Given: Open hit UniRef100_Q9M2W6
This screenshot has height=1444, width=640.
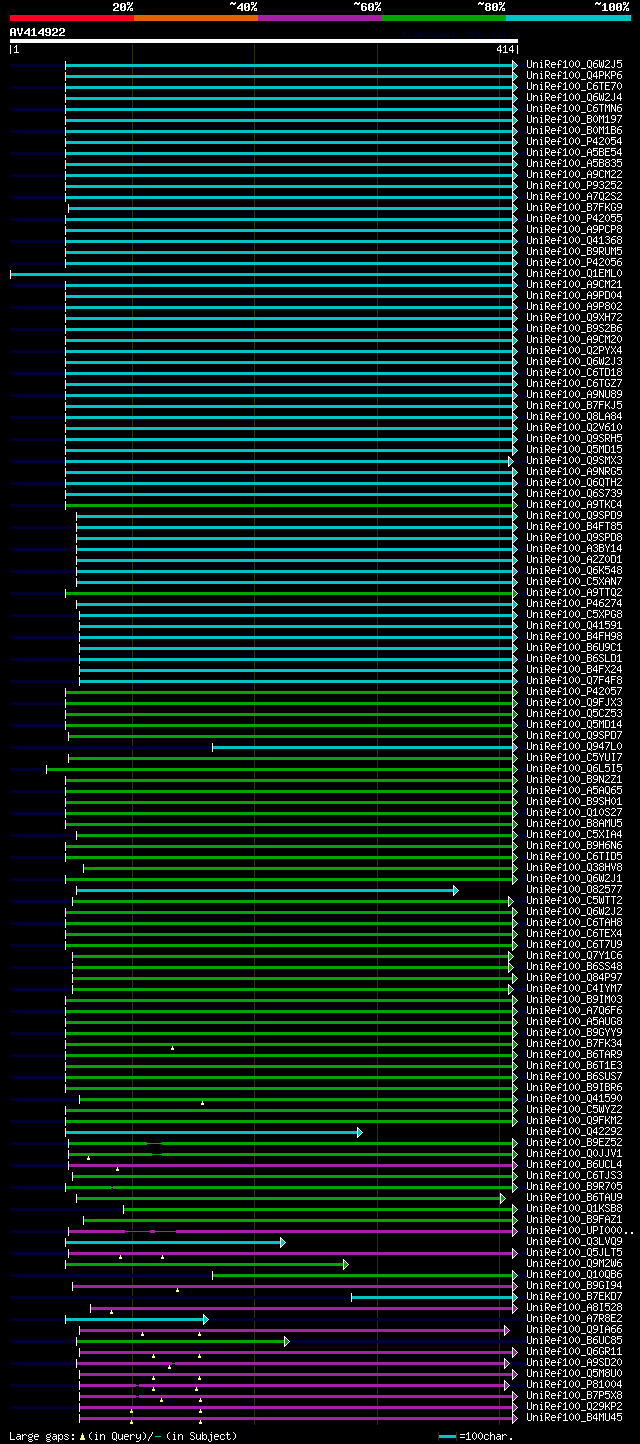Looking at the screenshot, I should (x=574, y=1263).
